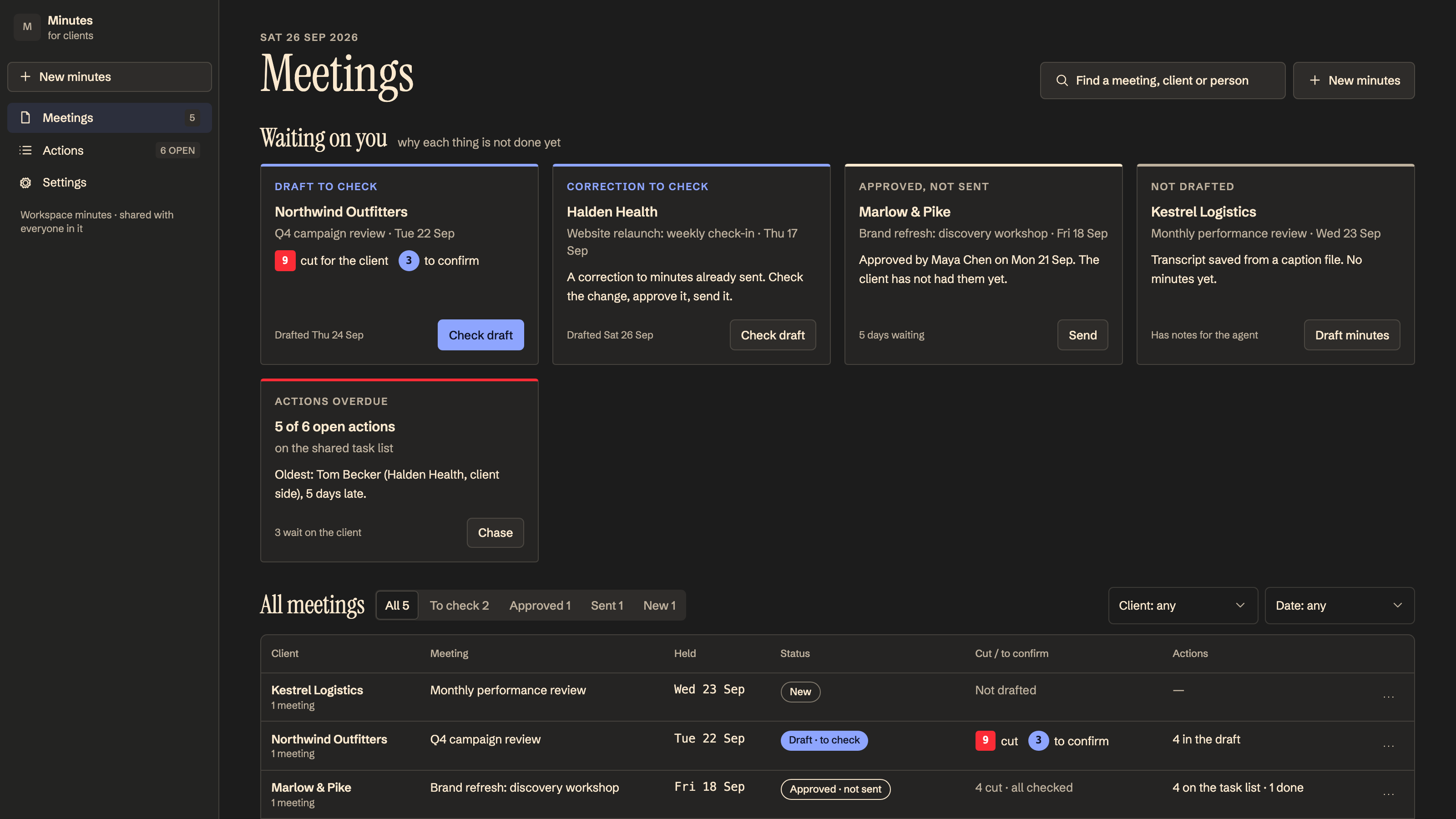The width and height of the screenshot is (1456, 819).
Task: Click the 4 cut · all checked cell
Action: [1024, 788]
